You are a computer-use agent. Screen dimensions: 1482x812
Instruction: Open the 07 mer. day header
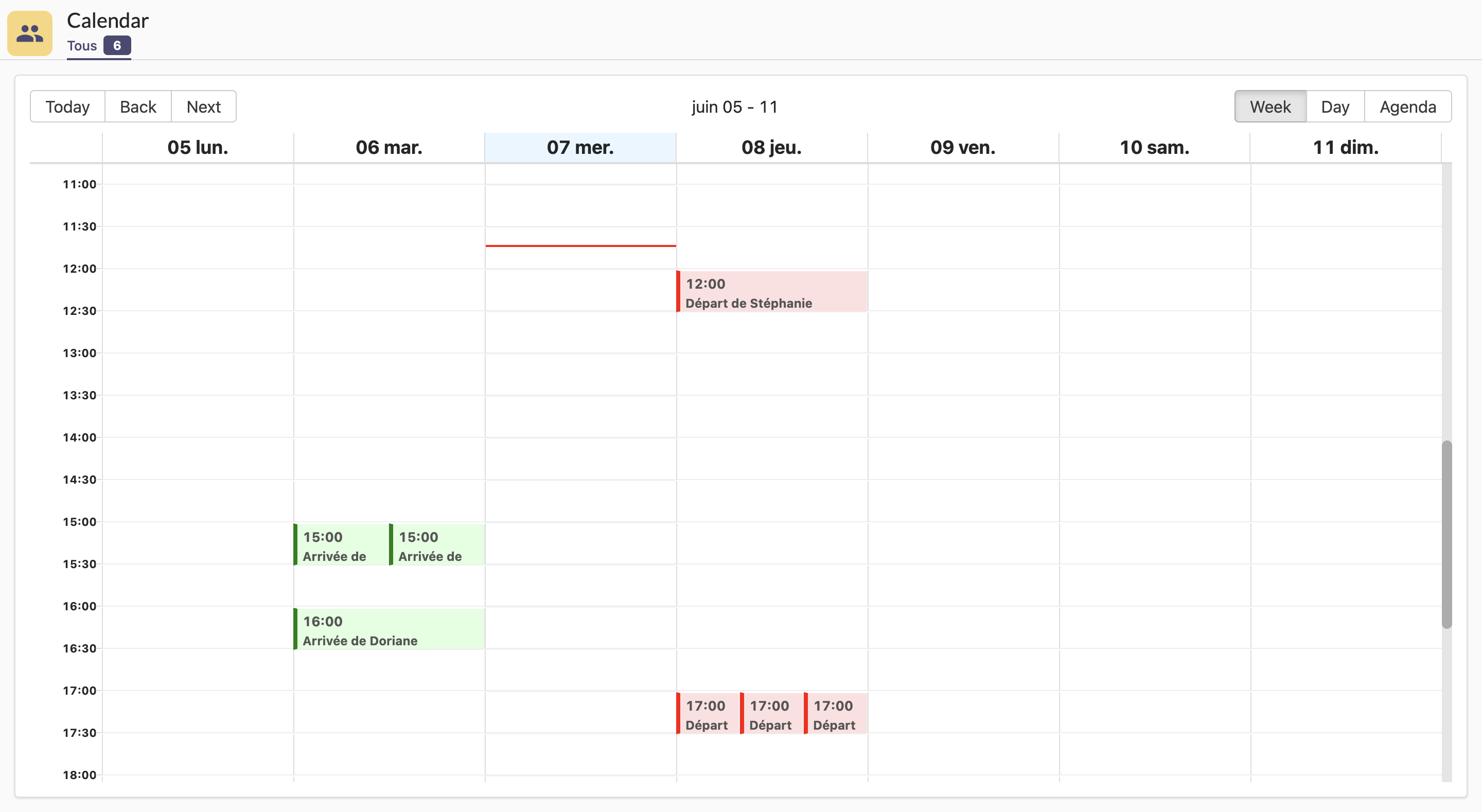click(580, 147)
